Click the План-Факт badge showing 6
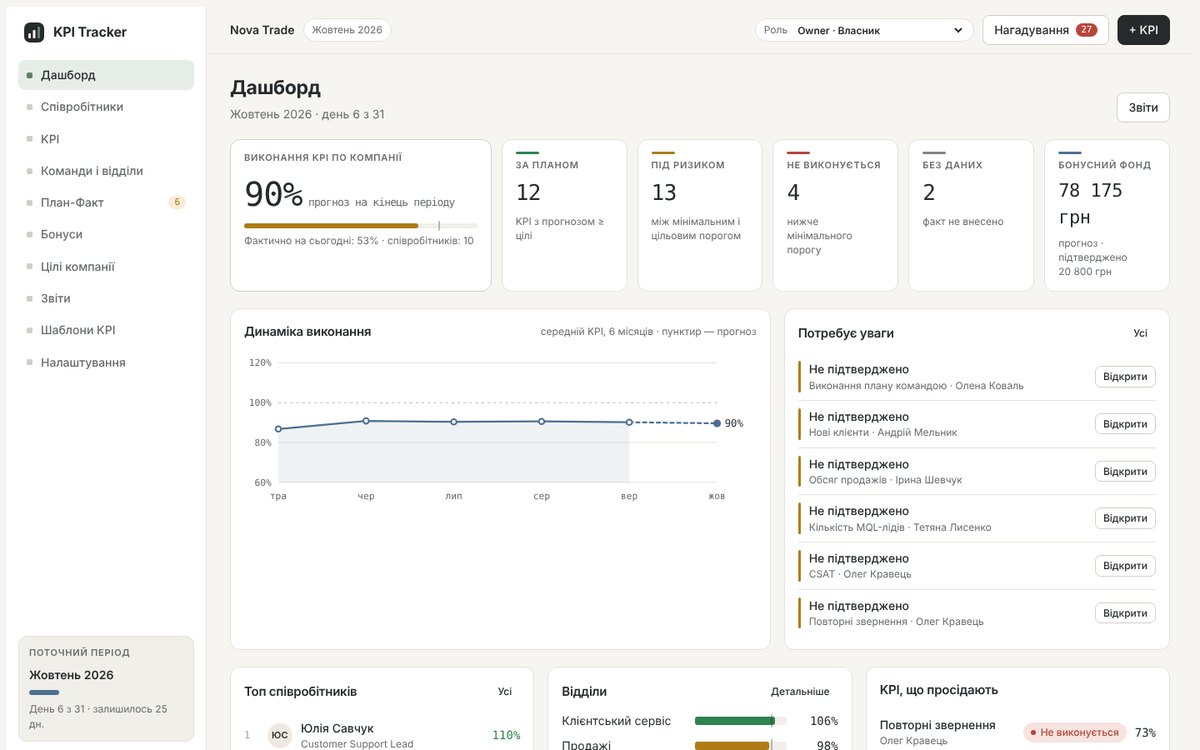Viewport: 1200px width, 750px height. point(177,202)
